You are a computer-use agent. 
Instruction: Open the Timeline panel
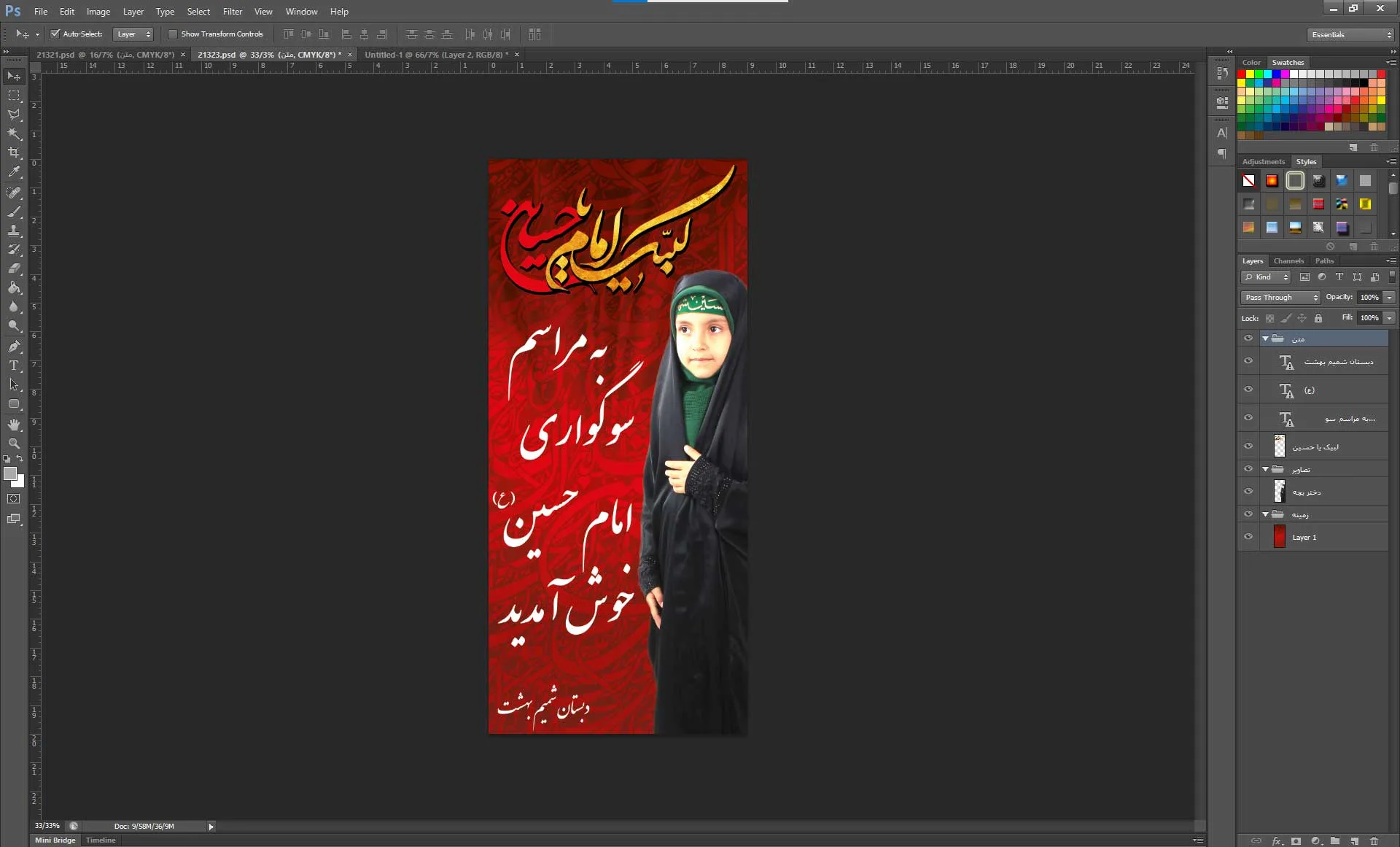click(101, 840)
